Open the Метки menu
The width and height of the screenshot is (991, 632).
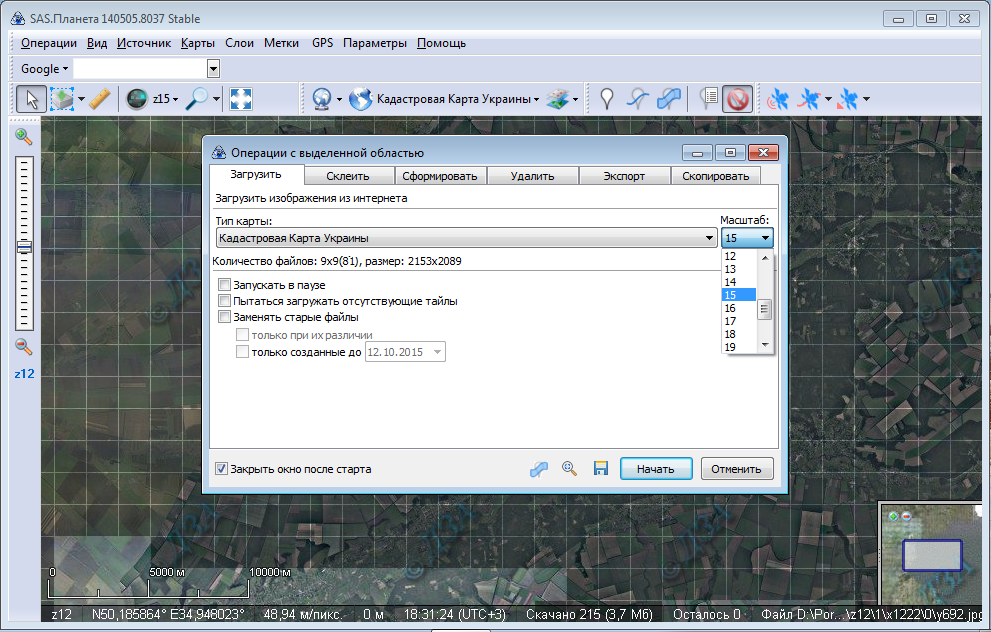pyautogui.click(x=281, y=43)
